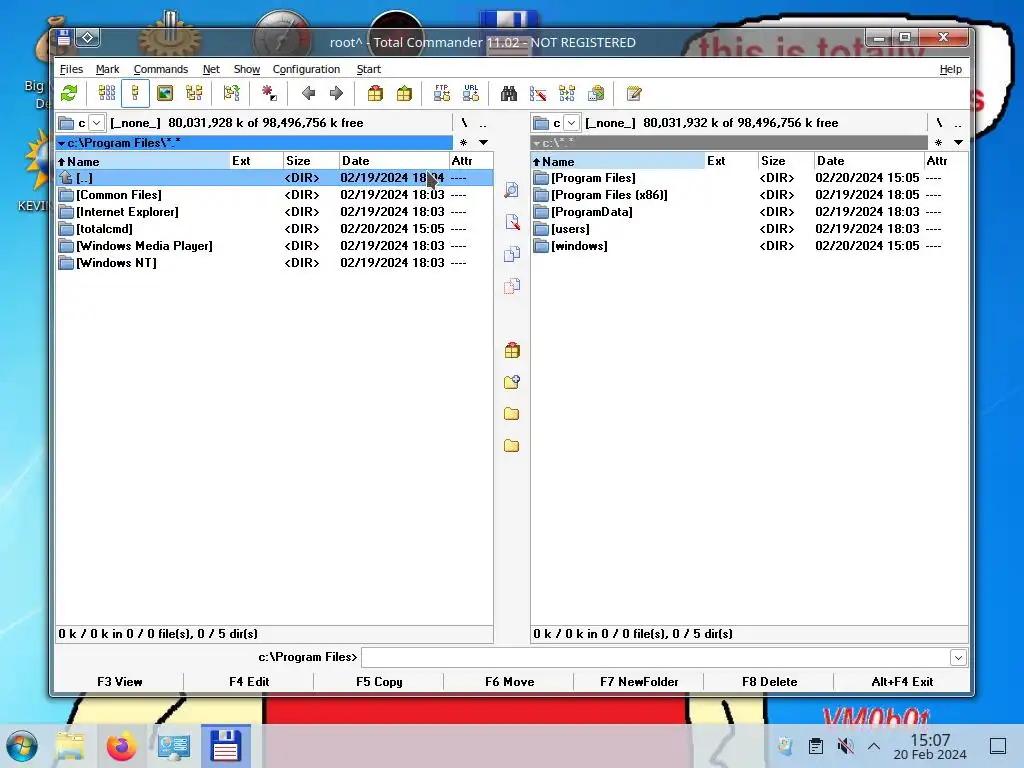1024x768 pixels.
Task: Click the muted speaker tray icon
Action: 845,746
